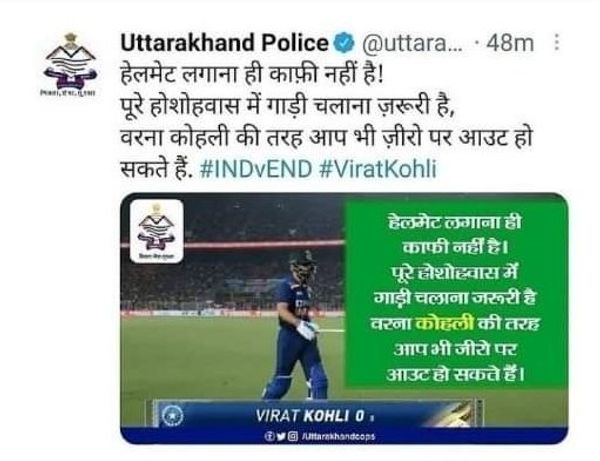Click the BCCI emblem on scoreboard banner

173,416
